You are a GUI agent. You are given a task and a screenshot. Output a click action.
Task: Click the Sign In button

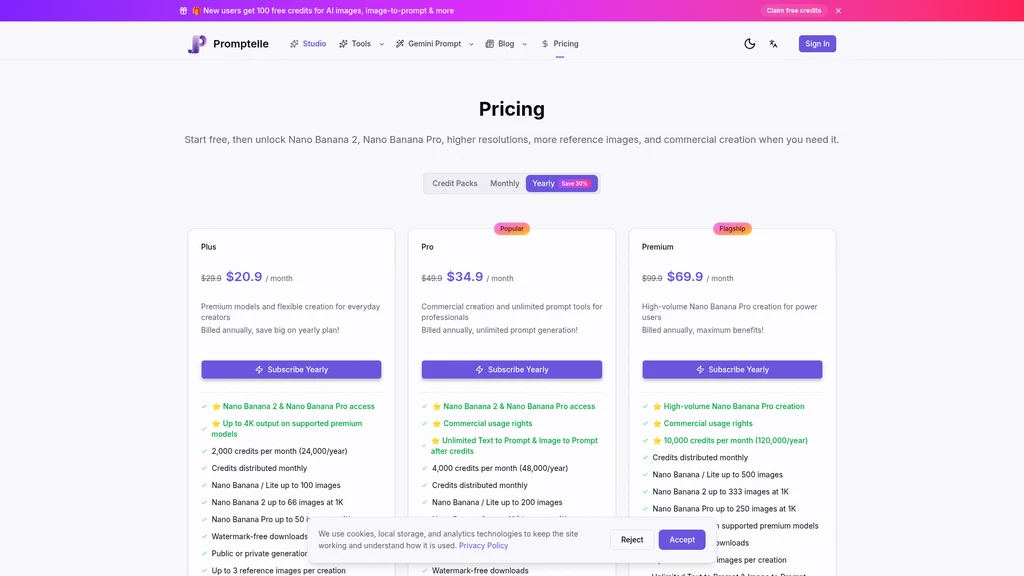pyautogui.click(x=817, y=44)
